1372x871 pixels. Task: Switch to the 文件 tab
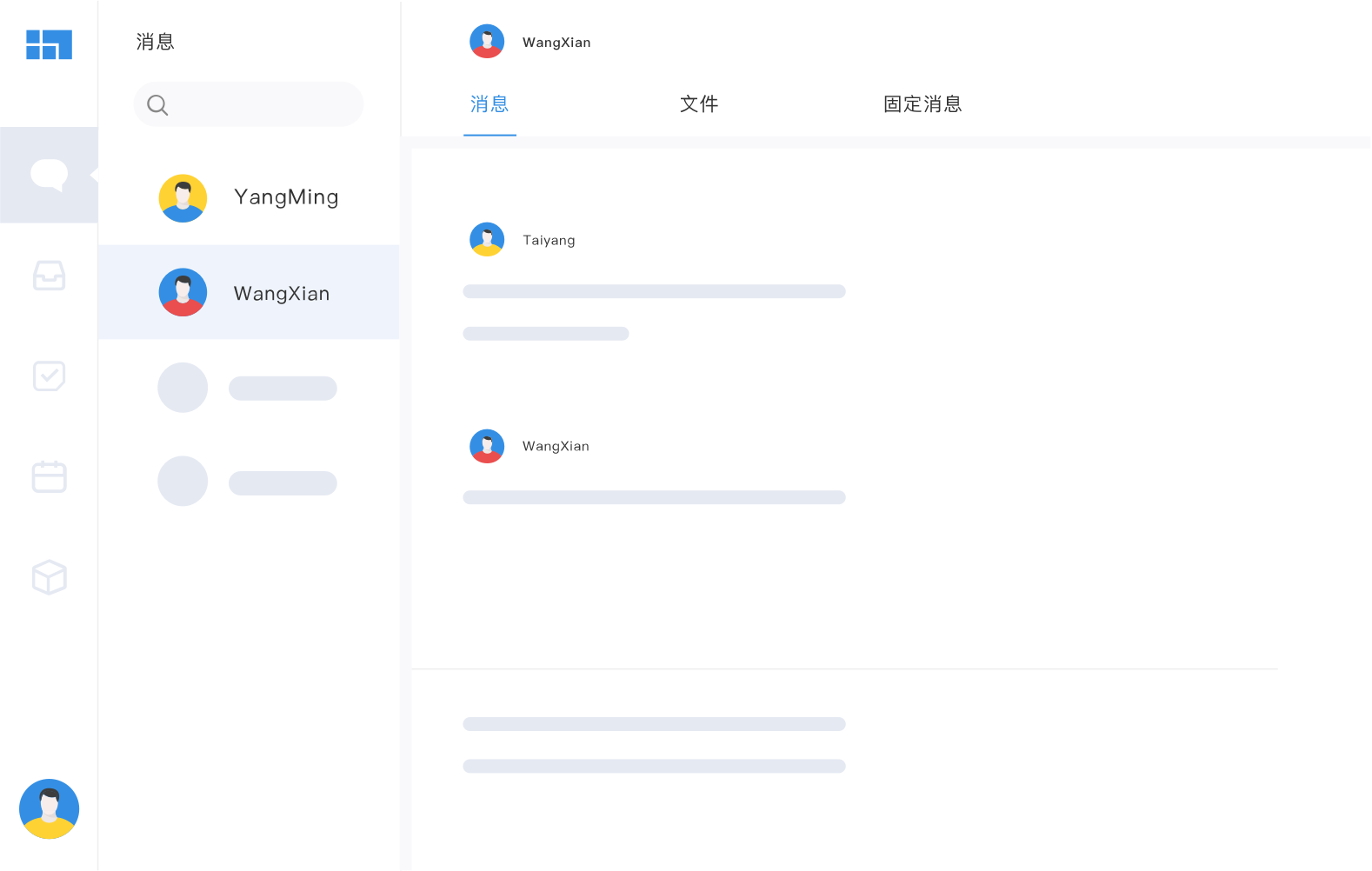pyautogui.click(x=699, y=104)
